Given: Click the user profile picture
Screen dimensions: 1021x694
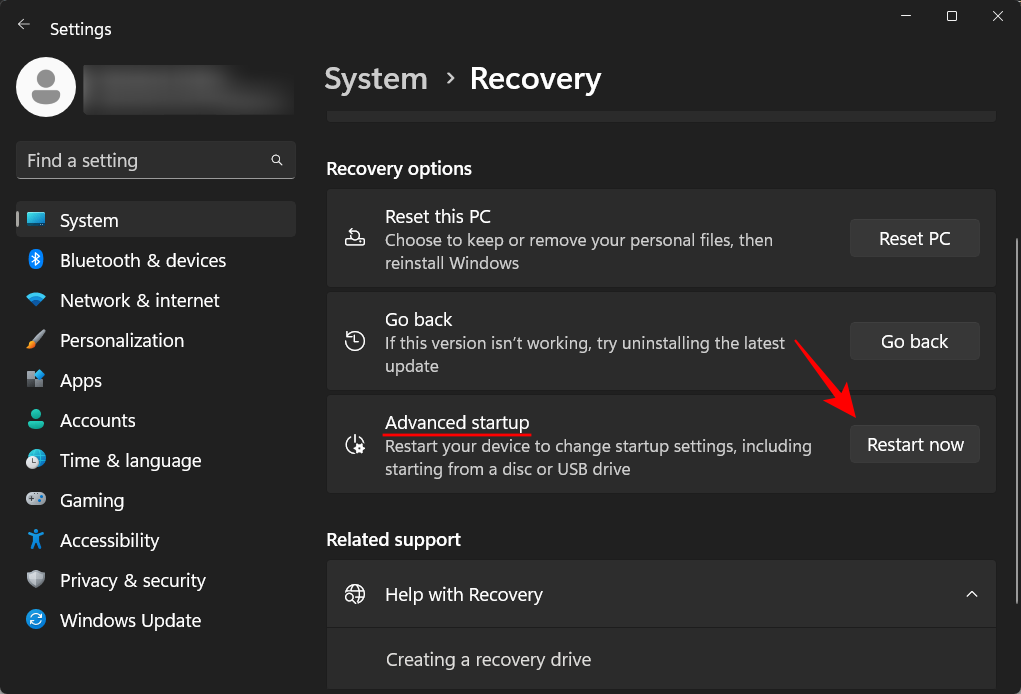Looking at the screenshot, I should (x=45, y=88).
